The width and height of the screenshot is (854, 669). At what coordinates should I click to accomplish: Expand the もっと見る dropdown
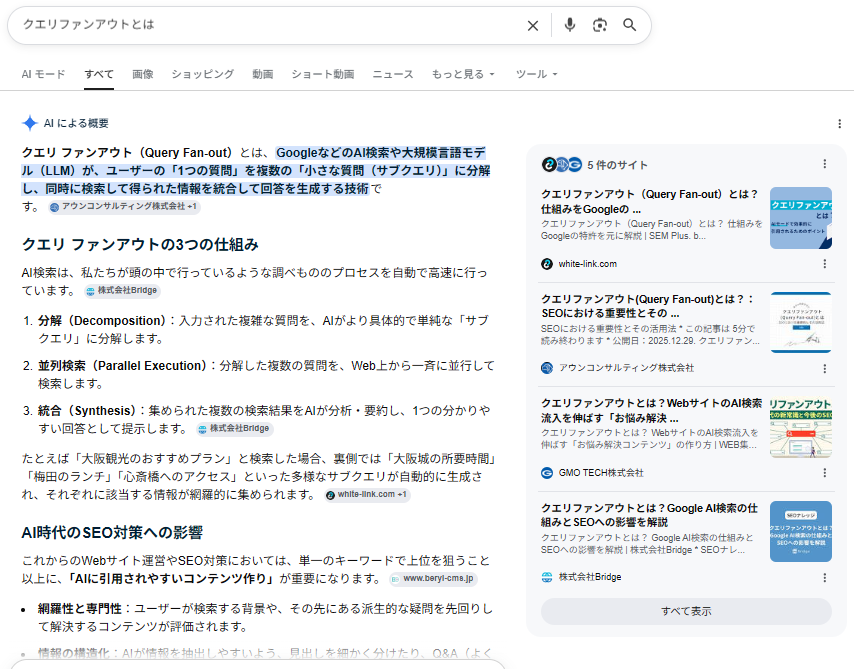tap(463, 74)
